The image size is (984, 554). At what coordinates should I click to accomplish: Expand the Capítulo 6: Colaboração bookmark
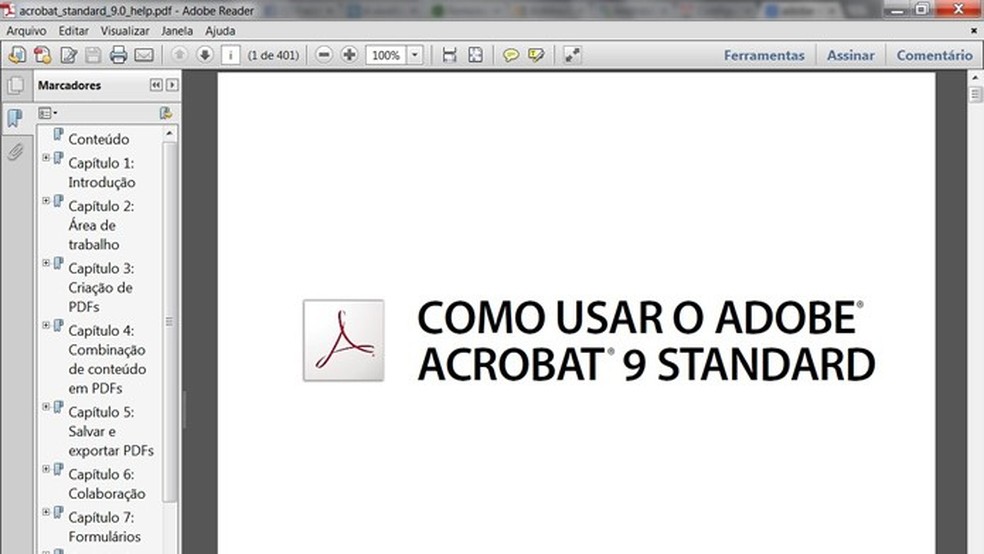coord(46,469)
